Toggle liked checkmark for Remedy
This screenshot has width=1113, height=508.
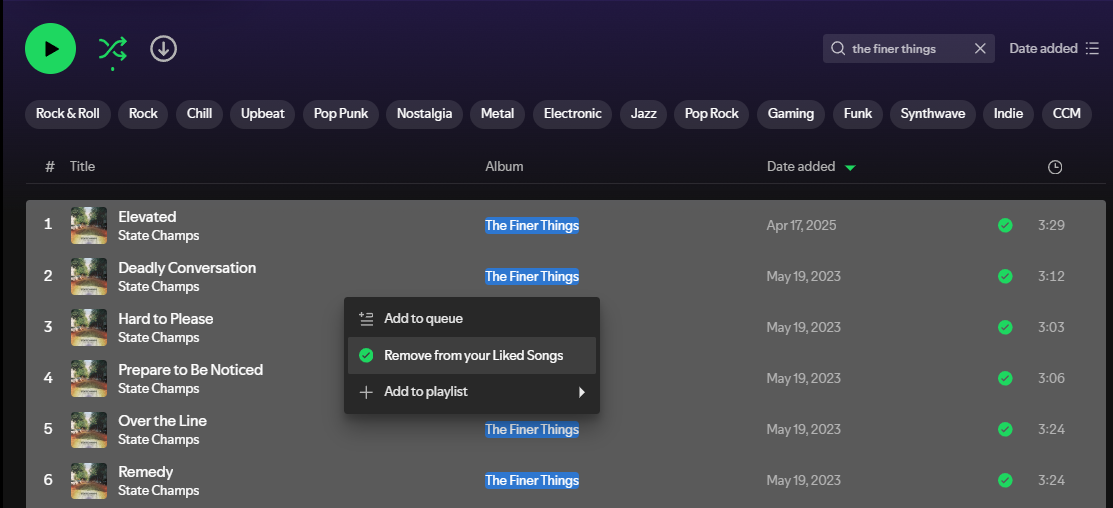coord(1005,480)
